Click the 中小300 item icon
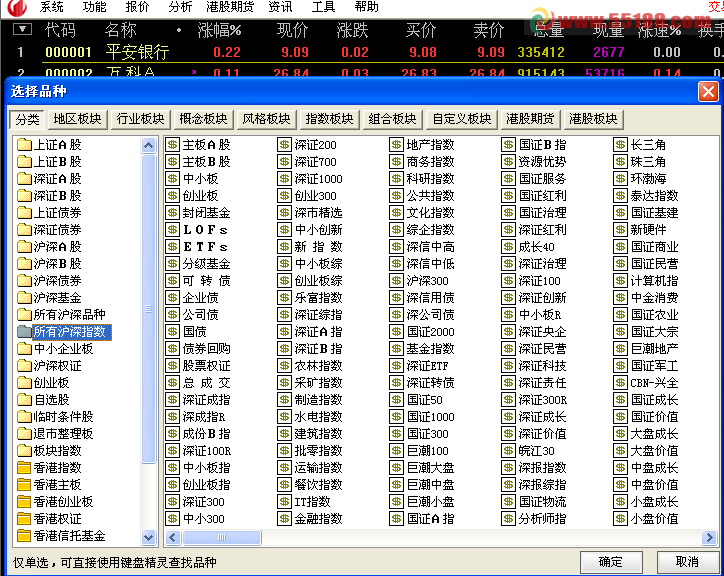The image size is (724, 576). pos(172,519)
